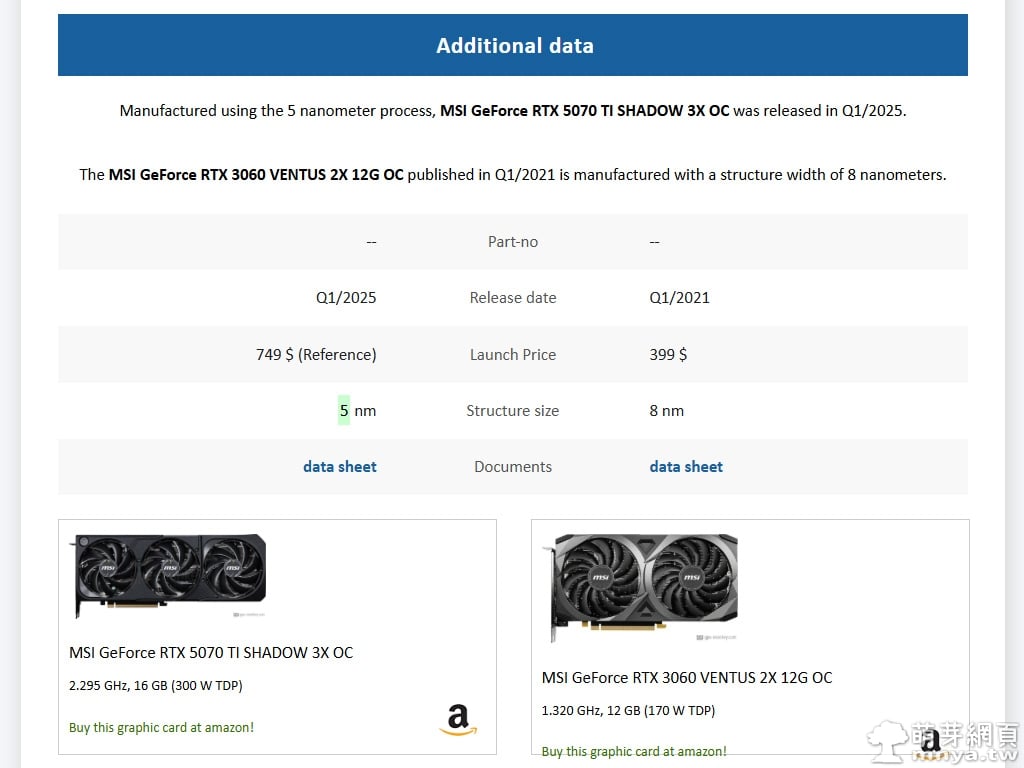The height and width of the screenshot is (768, 1024).
Task: Open MSI GeForce RTX 3060 VENTUS 2X 12G OC card title
Action: [x=687, y=678]
